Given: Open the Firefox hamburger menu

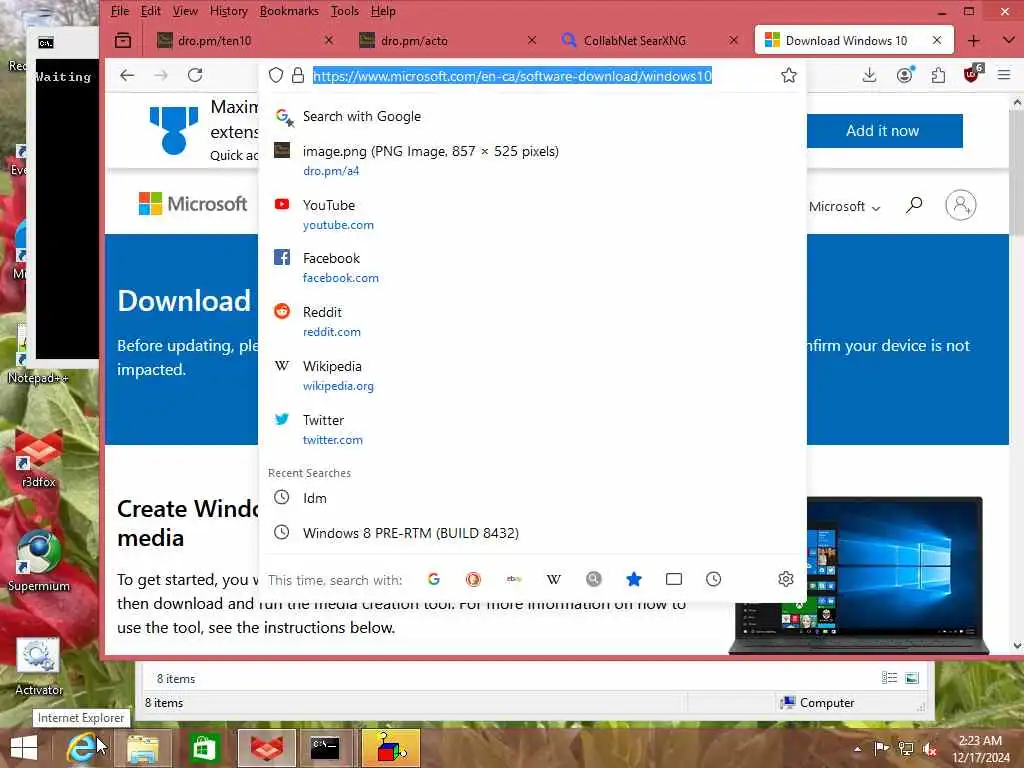Looking at the screenshot, I should 1004,76.
